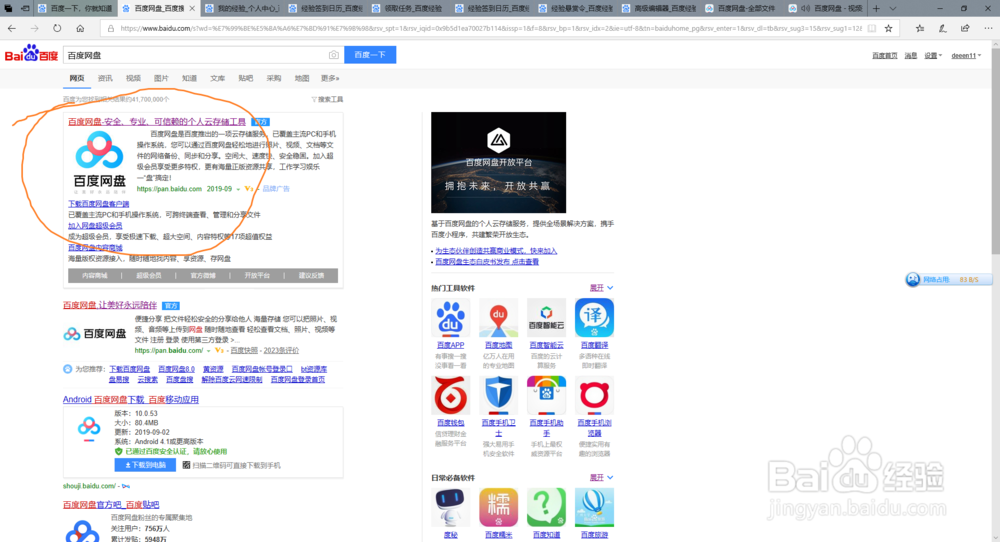This screenshot has height=542, width=1000.
Task: Open the 百度APP icon
Action: [450, 318]
